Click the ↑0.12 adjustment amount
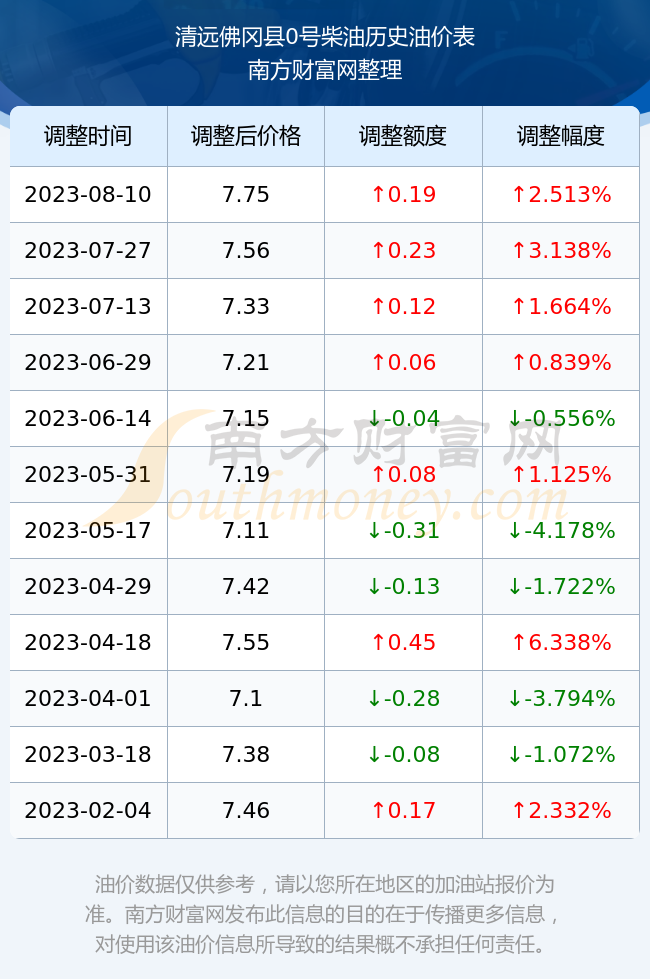650x980 pixels. tap(403, 306)
